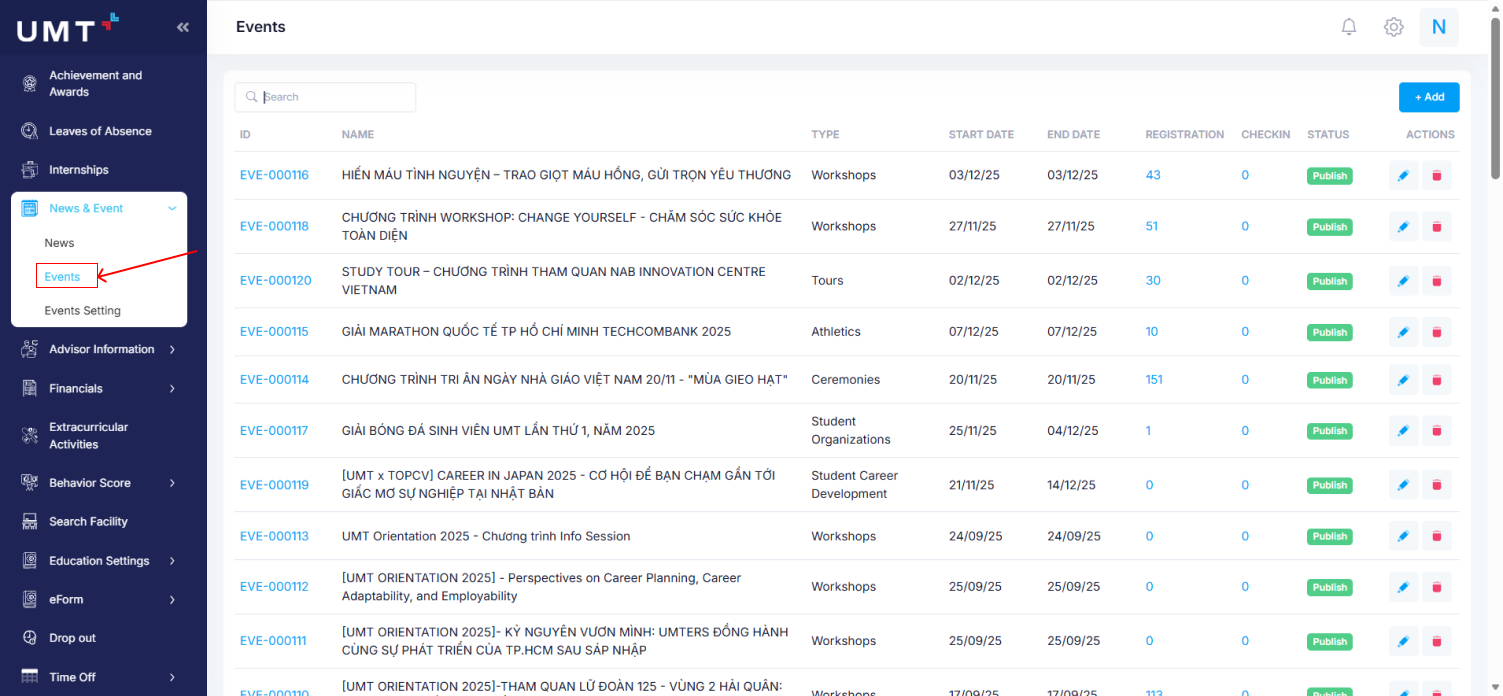
Task: Open event link EVE-000120
Action: click(x=275, y=281)
